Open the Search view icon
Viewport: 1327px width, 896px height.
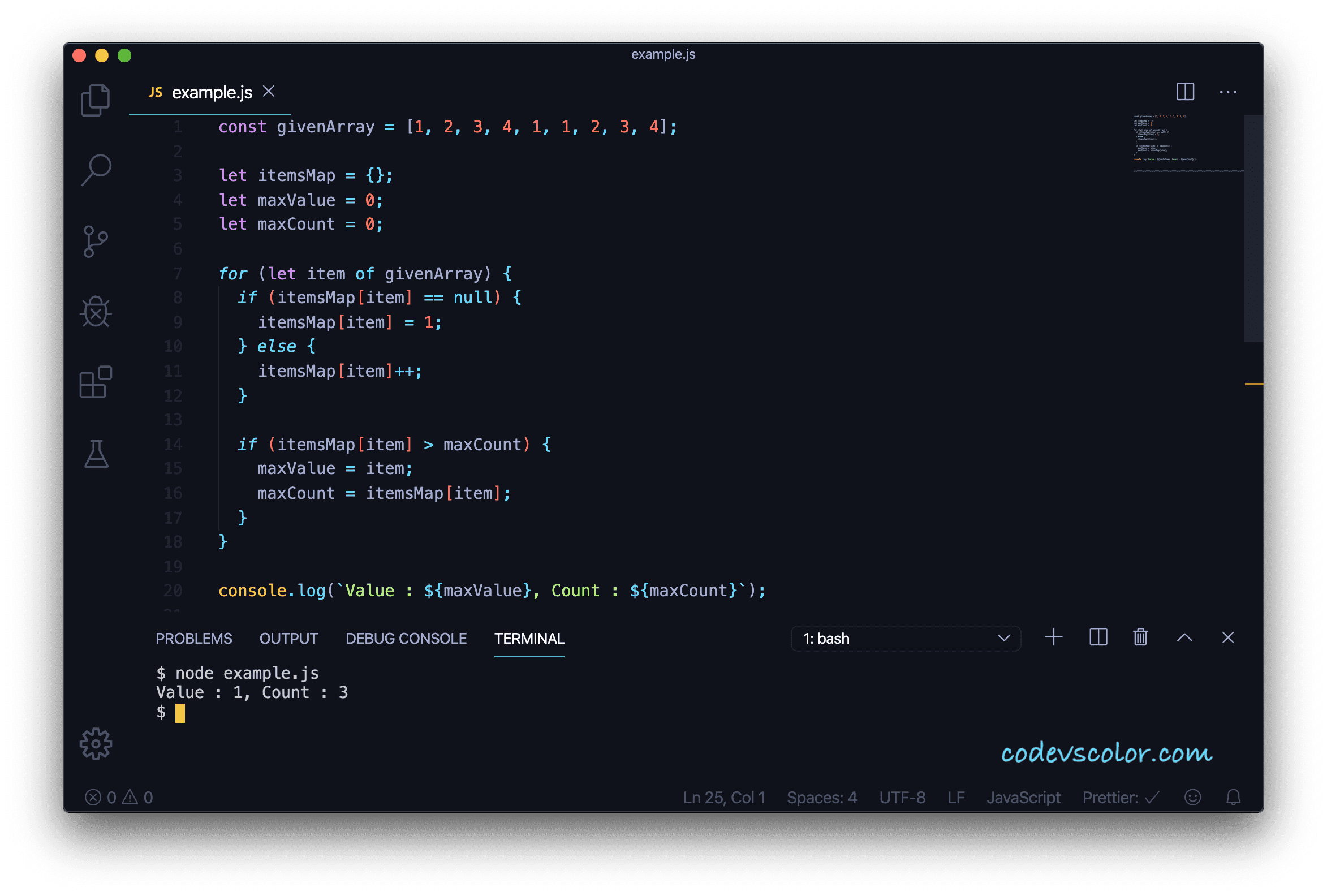coord(96,170)
